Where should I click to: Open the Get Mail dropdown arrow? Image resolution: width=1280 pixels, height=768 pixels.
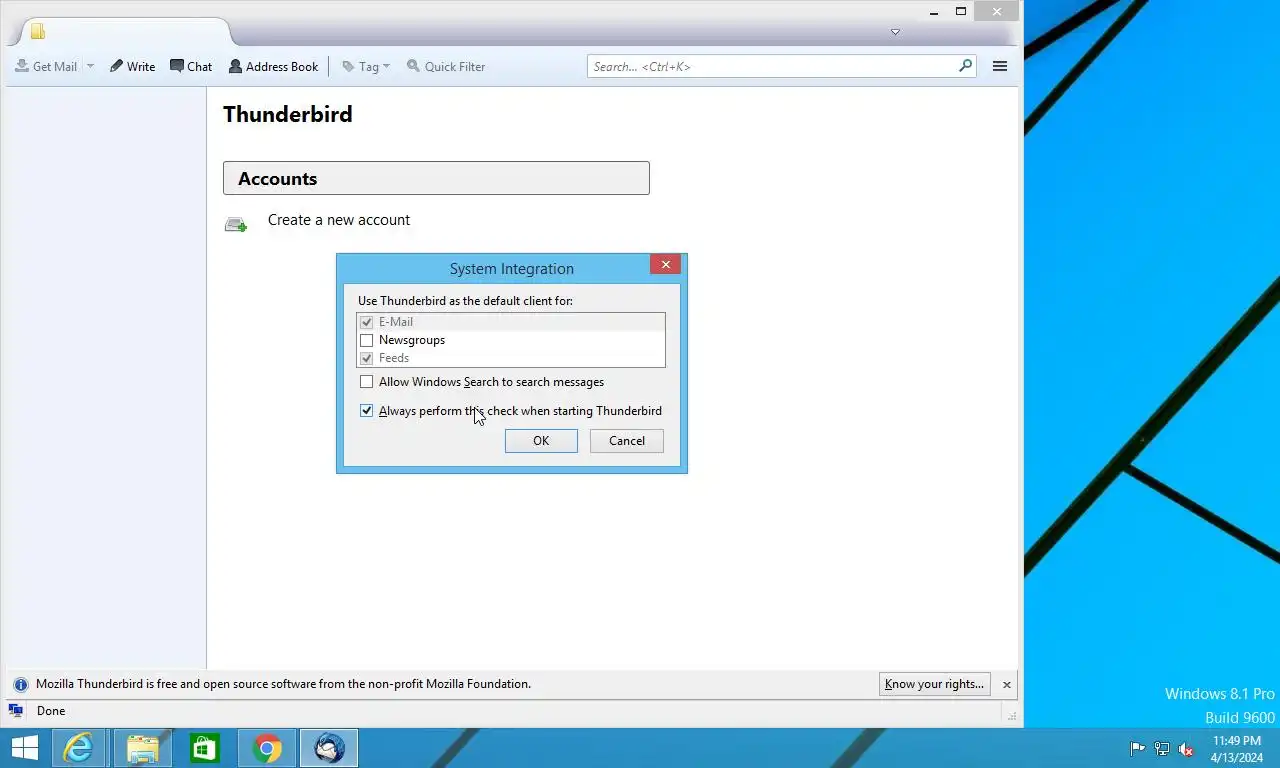click(90, 66)
